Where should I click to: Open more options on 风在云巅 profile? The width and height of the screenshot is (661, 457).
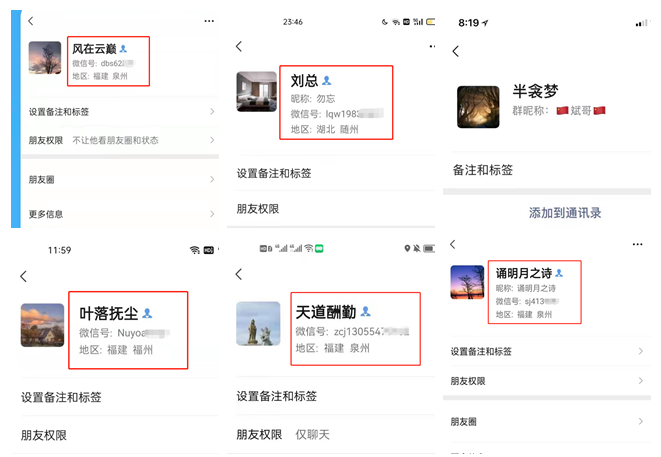tap(208, 20)
